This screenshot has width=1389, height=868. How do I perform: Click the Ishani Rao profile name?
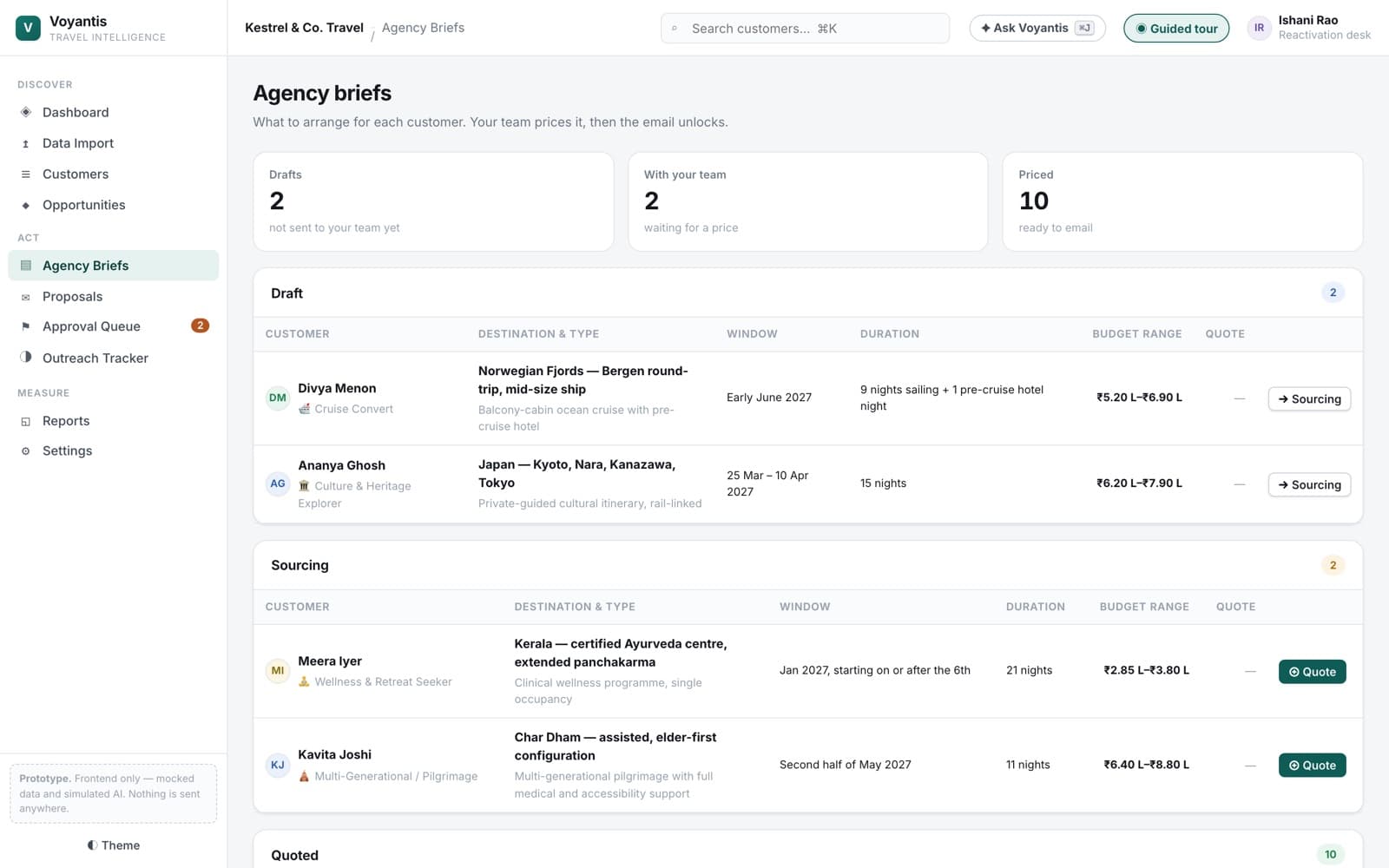click(x=1307, y=20)
